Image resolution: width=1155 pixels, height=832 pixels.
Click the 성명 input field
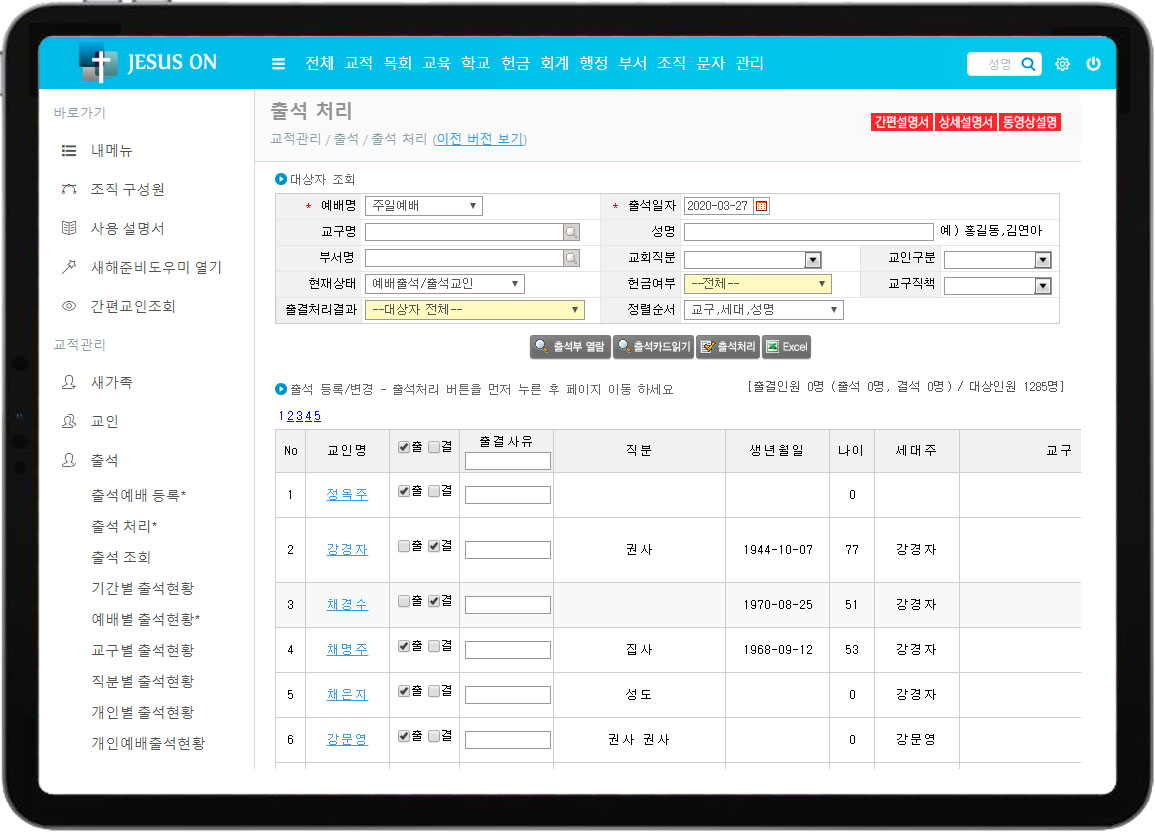click(808, 232)
